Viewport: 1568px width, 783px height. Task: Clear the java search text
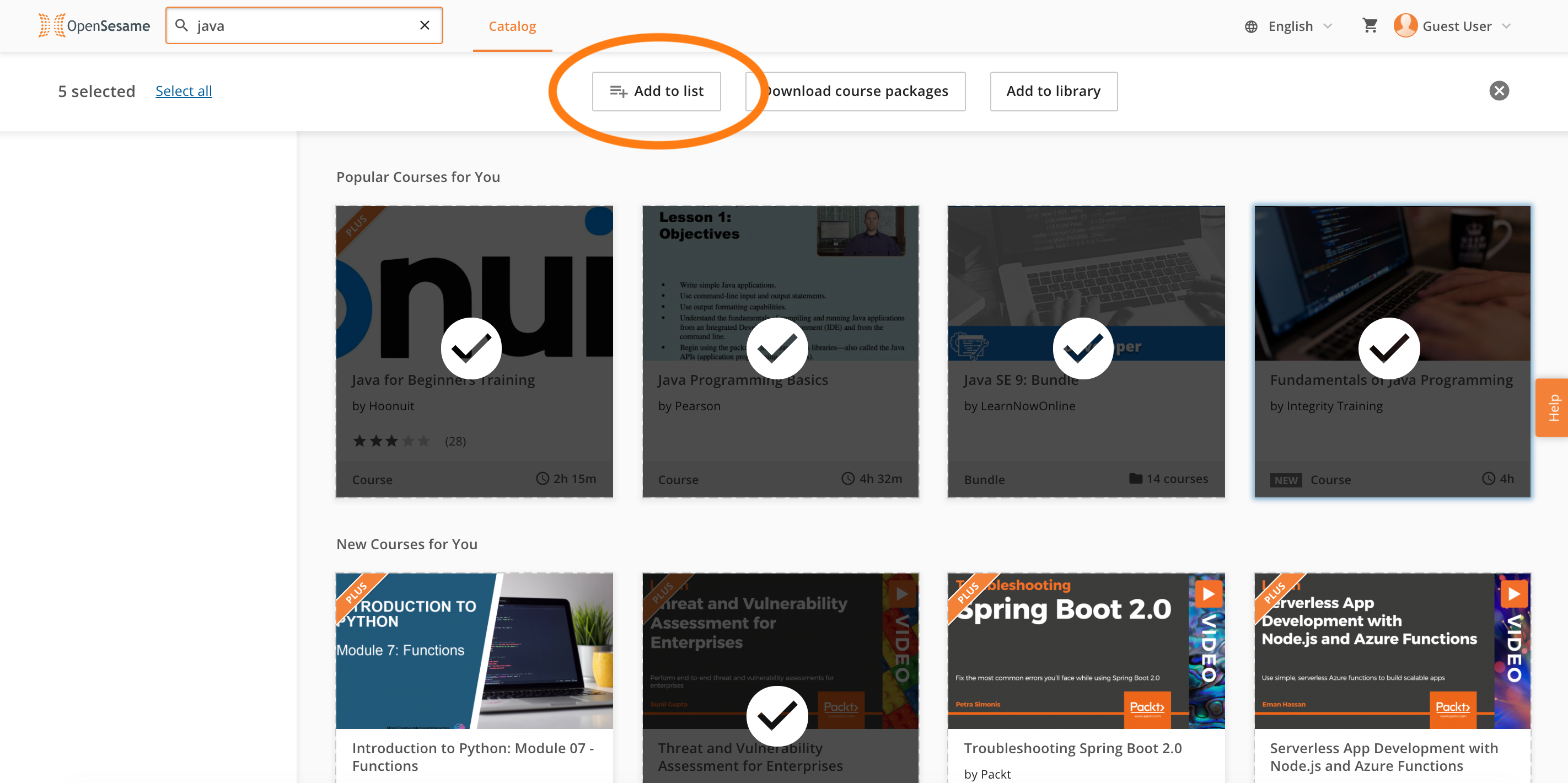click(x=425, y=25)
